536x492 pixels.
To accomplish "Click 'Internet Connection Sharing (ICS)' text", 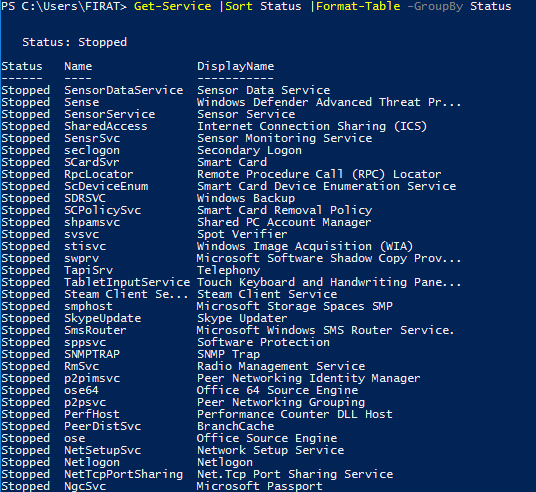I will (312, 127).
